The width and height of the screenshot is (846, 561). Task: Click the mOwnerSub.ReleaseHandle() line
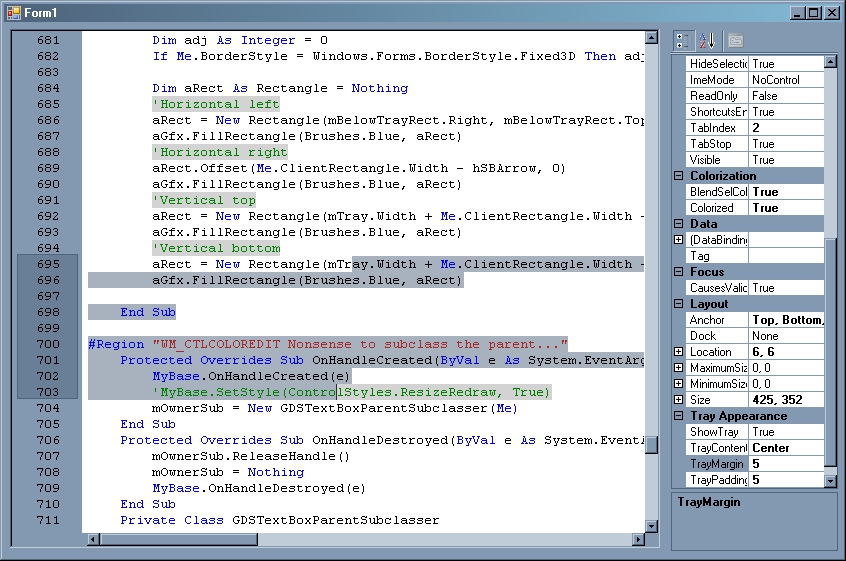point(251,456)
